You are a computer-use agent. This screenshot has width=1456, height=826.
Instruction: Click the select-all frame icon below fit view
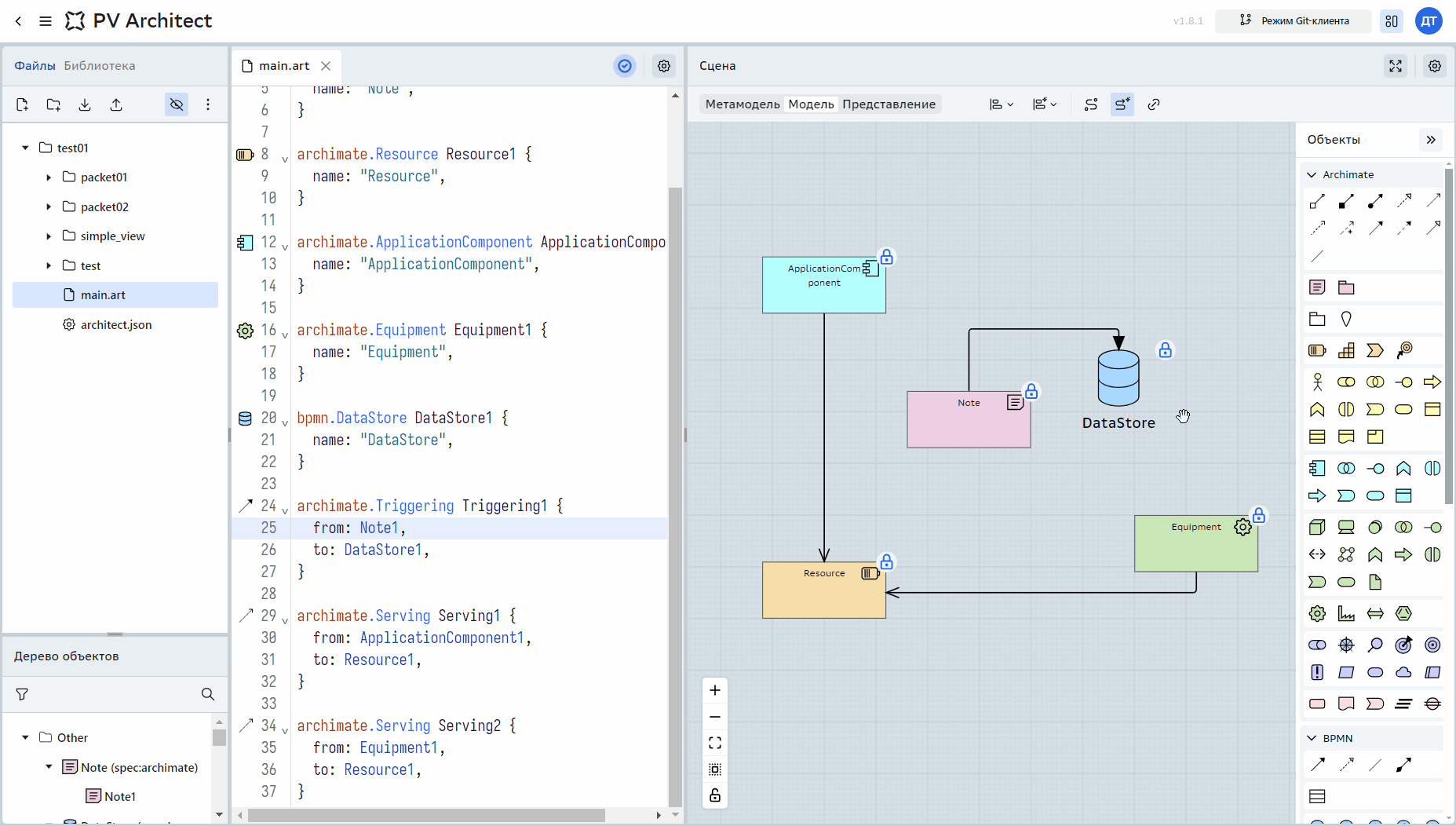coord(715,769)
